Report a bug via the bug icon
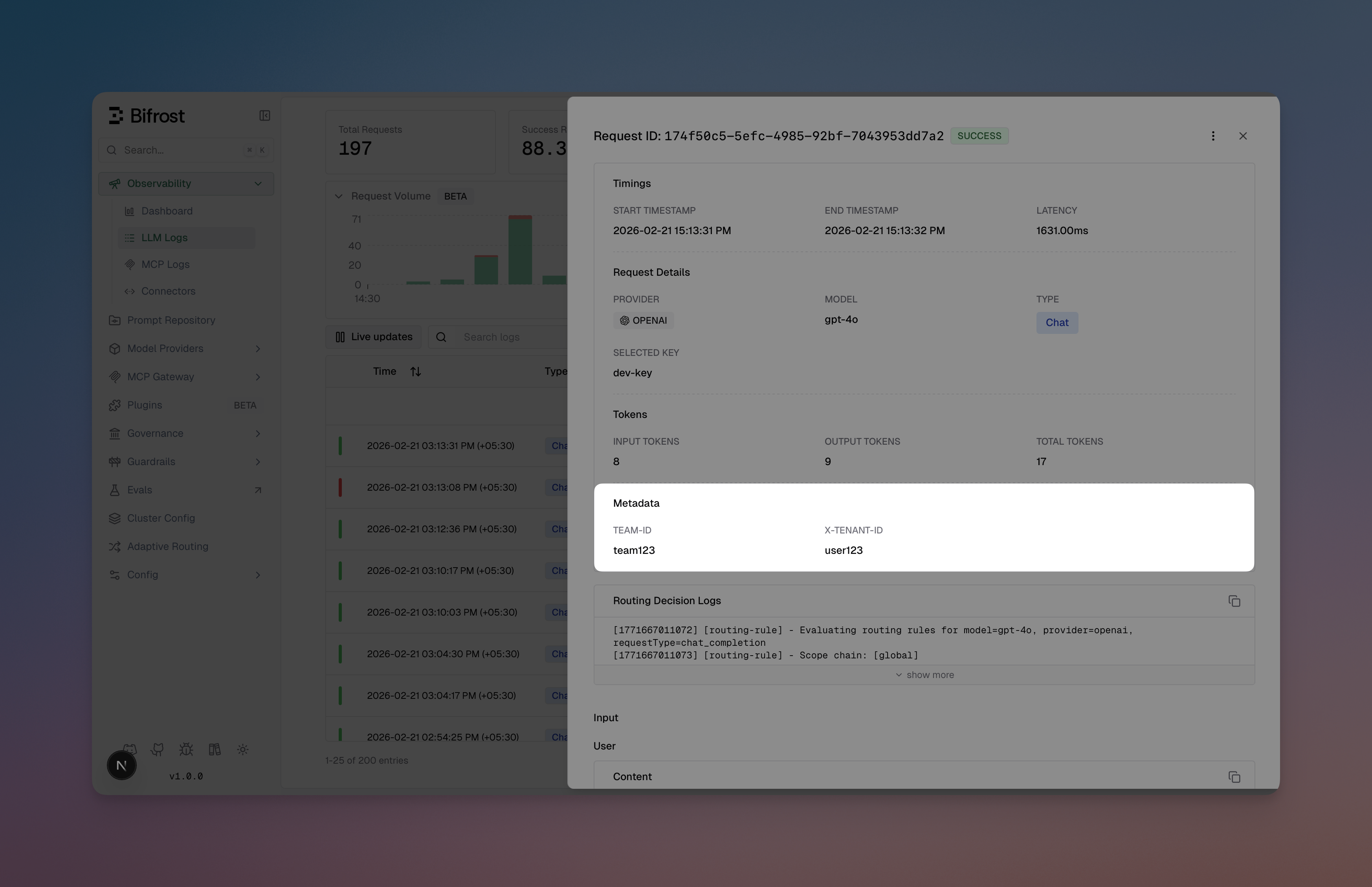 pos(185,749)
